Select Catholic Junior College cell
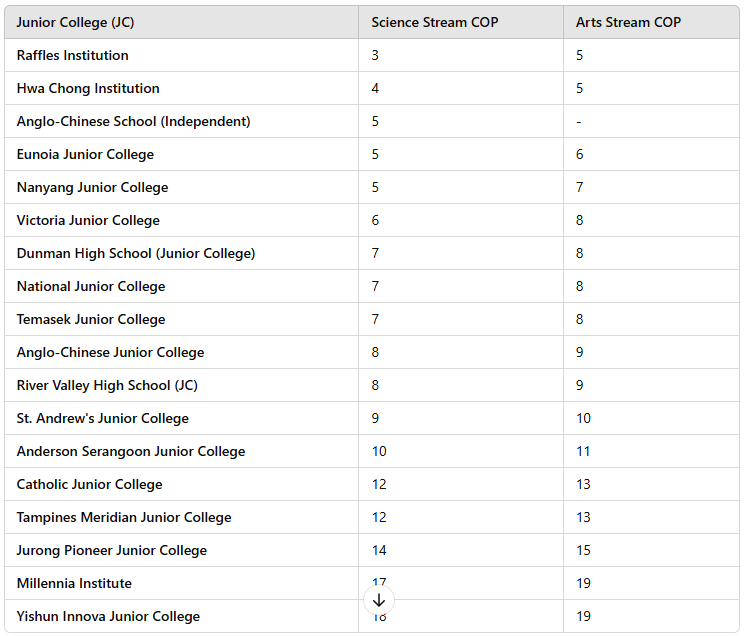The width and height of the screenshot is (746, 636). (x=89, y=484)
